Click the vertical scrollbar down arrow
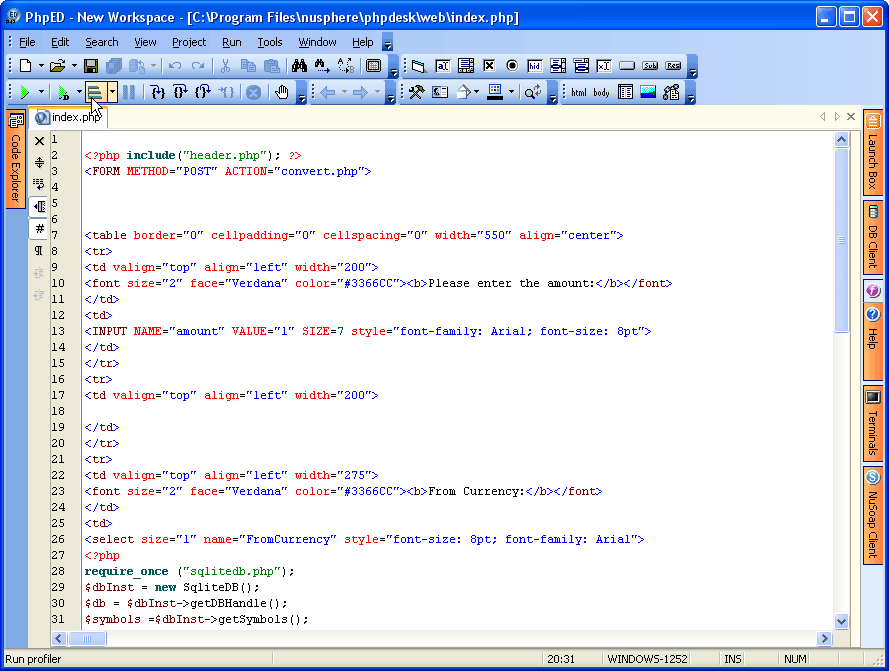Viewport: 889px width, 671px height. point(841,621)
